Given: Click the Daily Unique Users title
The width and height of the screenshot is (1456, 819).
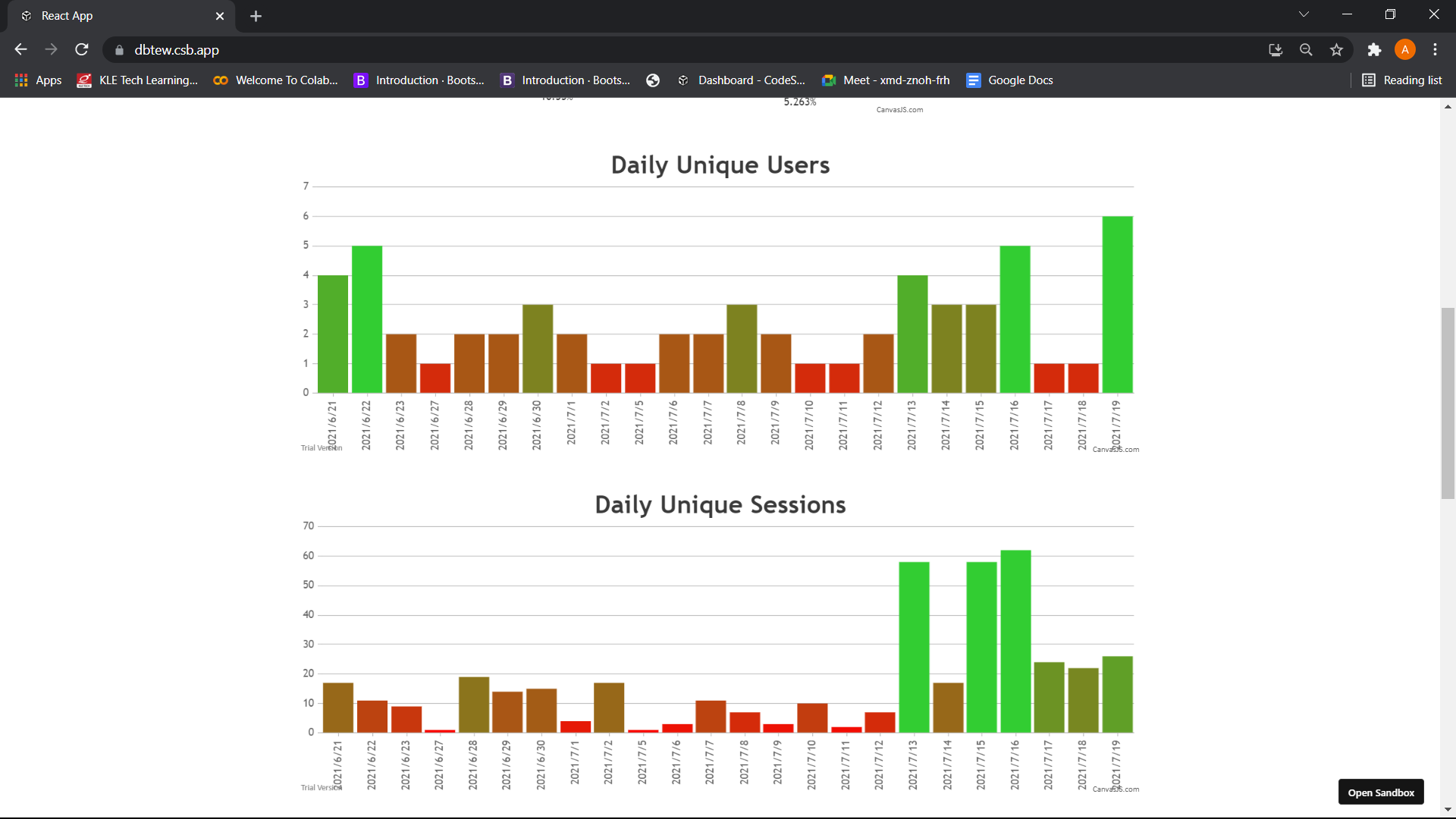Looking at the screenshot, I should pos(720,165).
